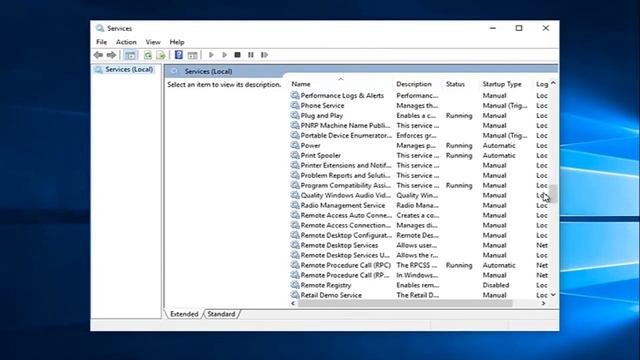The width and height of the screenshot is (640, 360).
Task: Select the Performance Logs & Alerts row
Action: click(x=419, y=96)
